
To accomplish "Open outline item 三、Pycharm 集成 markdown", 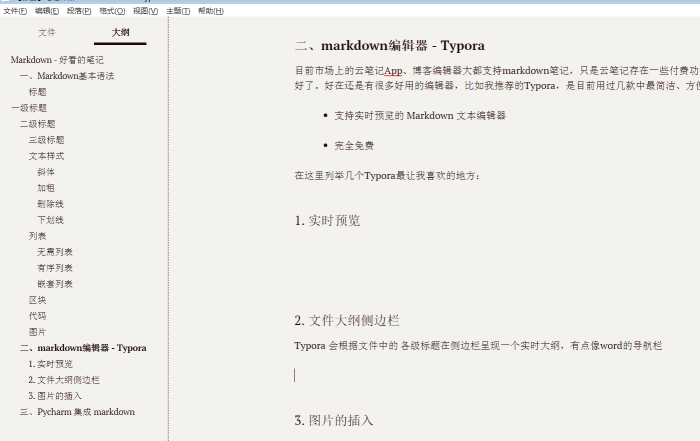I will point(77,412).
